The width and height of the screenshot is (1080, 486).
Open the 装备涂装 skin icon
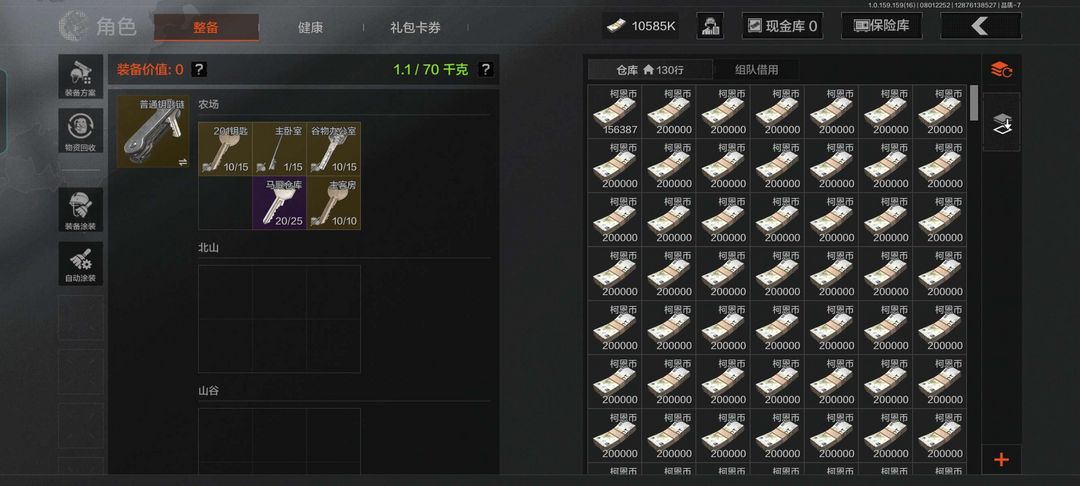tap(81, 209)
